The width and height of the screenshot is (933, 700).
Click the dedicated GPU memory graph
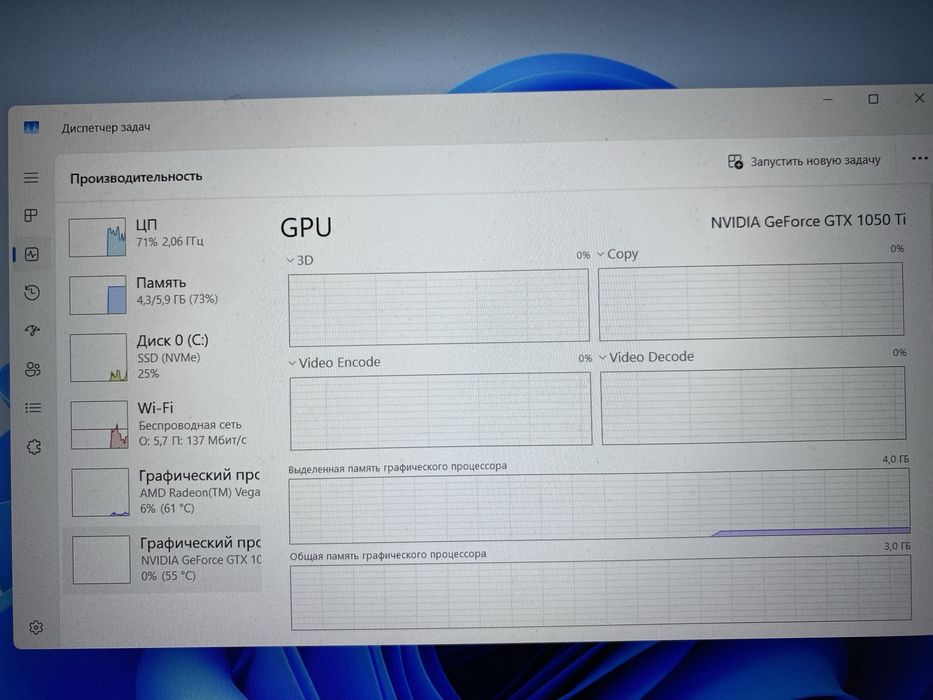click(x=600, y=506)
